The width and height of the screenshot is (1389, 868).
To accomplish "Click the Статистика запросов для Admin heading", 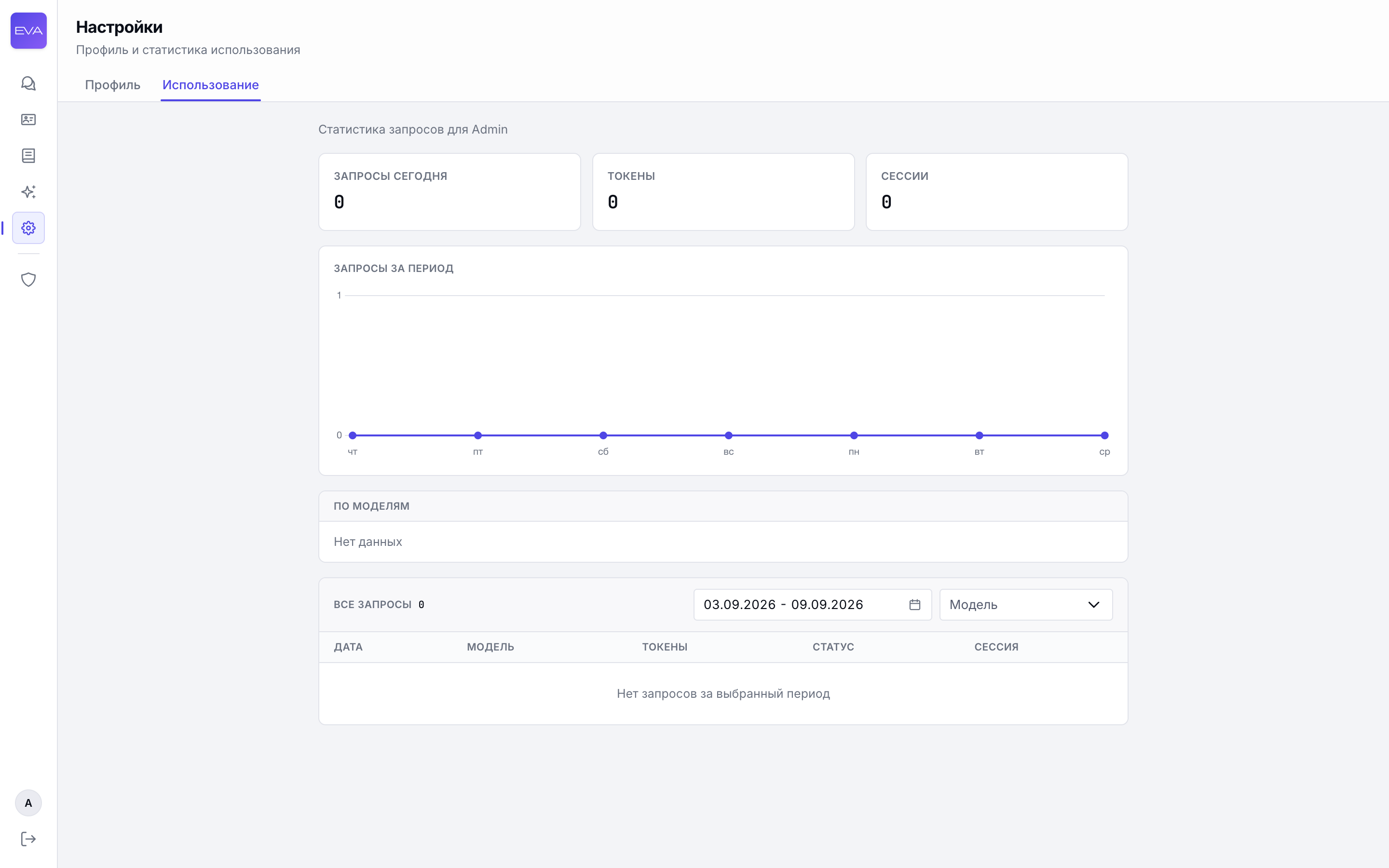I will point(413,129).
